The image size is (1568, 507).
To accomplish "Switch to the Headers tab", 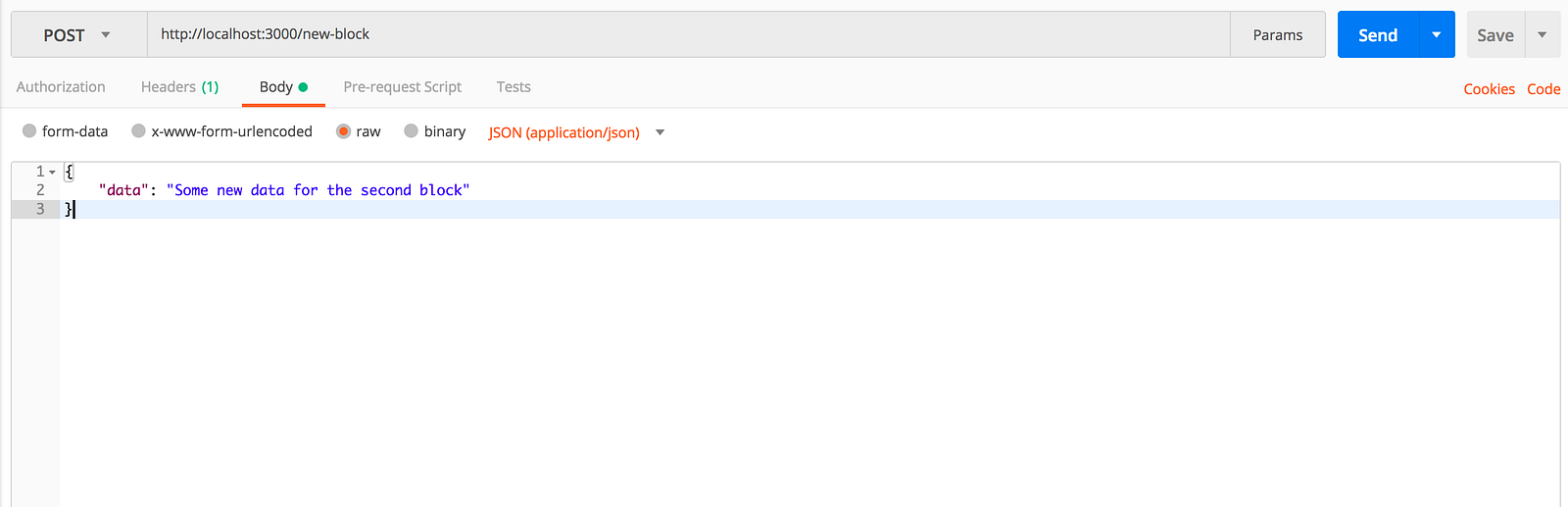I will click(x=179, y=87).
